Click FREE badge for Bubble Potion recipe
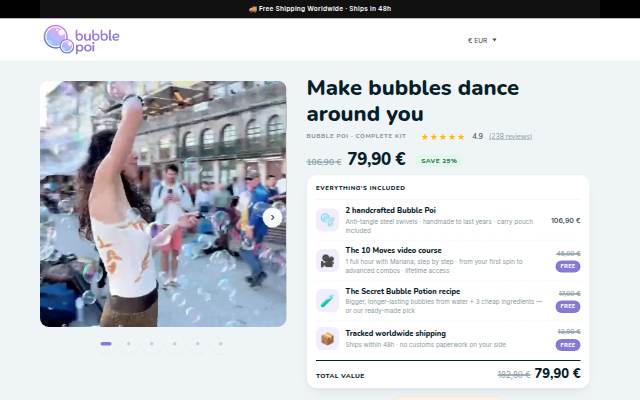 (x=568, y=306)
